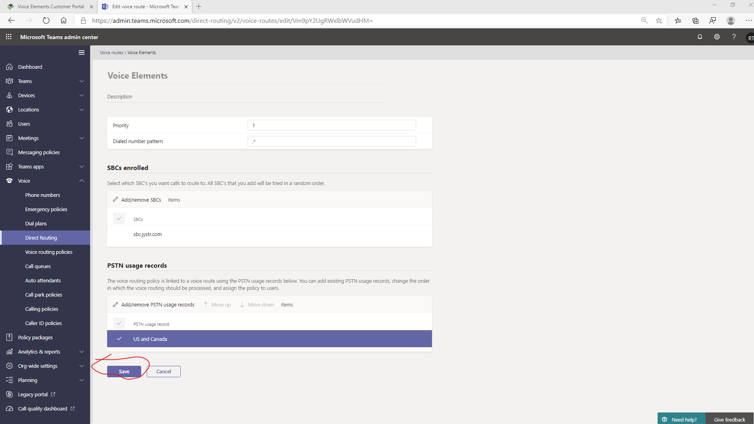The height and width of the screenshot is (424, 754).
Task: Expand the Teams apps menu chevron
Action: [81, 166]
